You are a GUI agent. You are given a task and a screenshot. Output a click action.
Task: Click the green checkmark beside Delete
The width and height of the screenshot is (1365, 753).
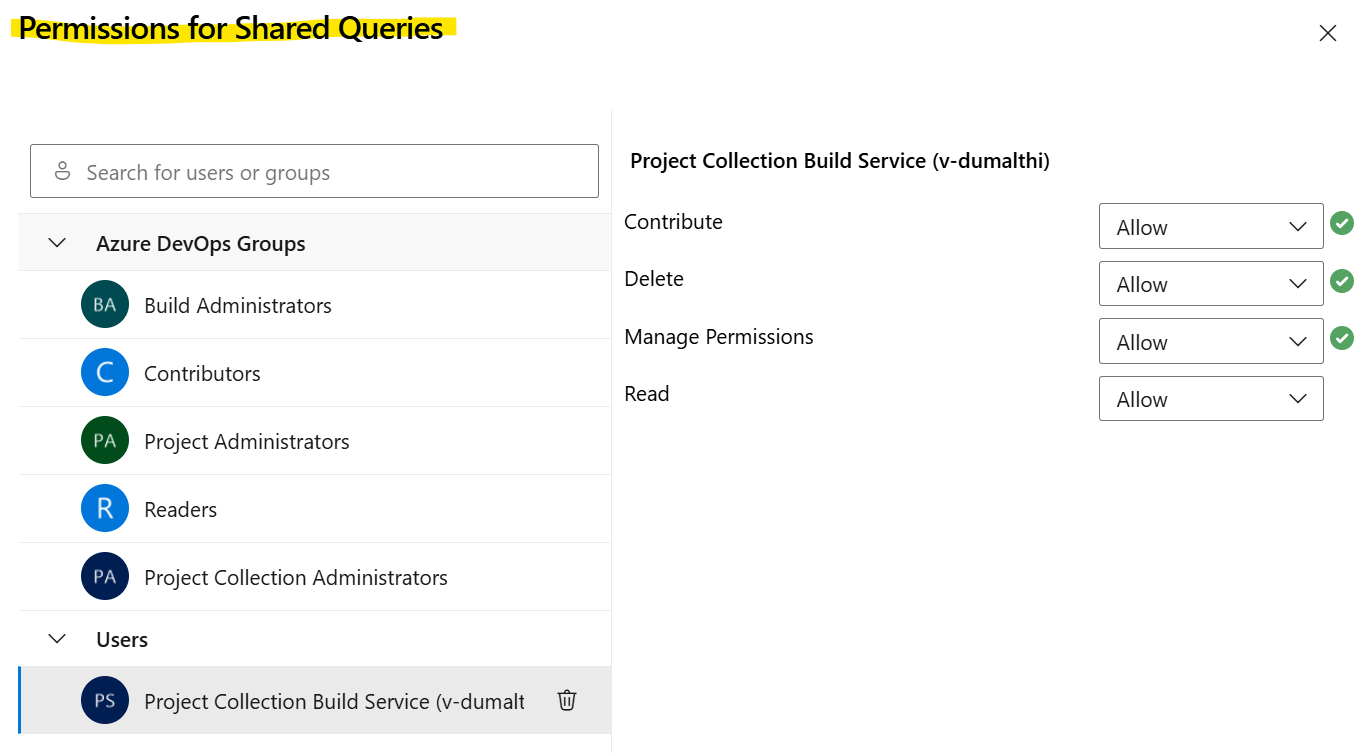click(x=1342, y=281)
